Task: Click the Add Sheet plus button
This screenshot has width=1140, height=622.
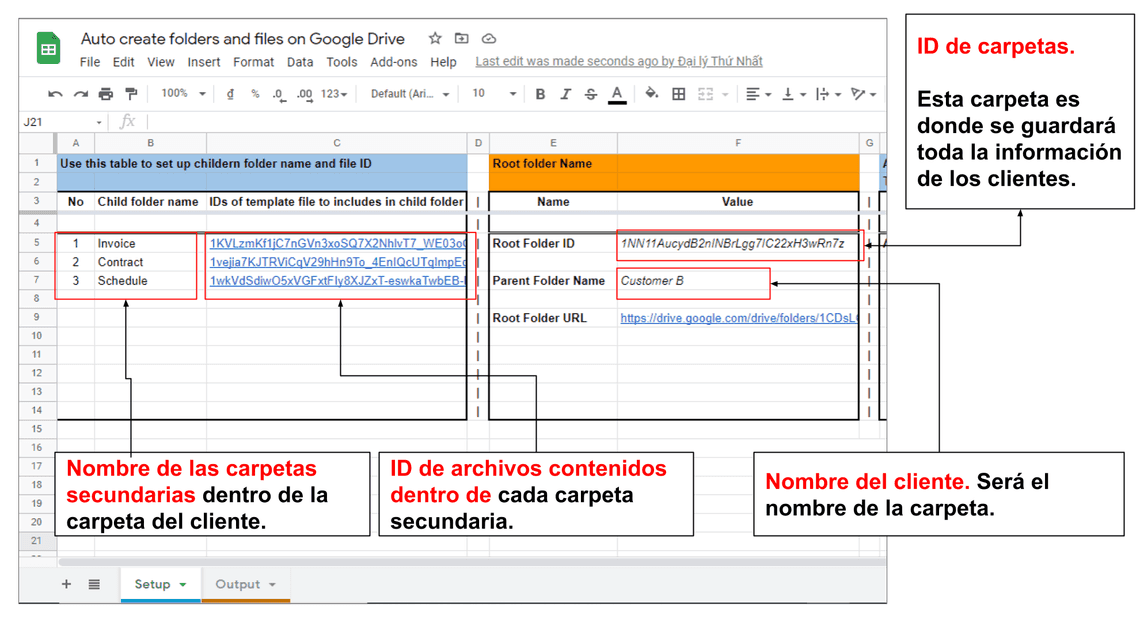Action: 67,584
